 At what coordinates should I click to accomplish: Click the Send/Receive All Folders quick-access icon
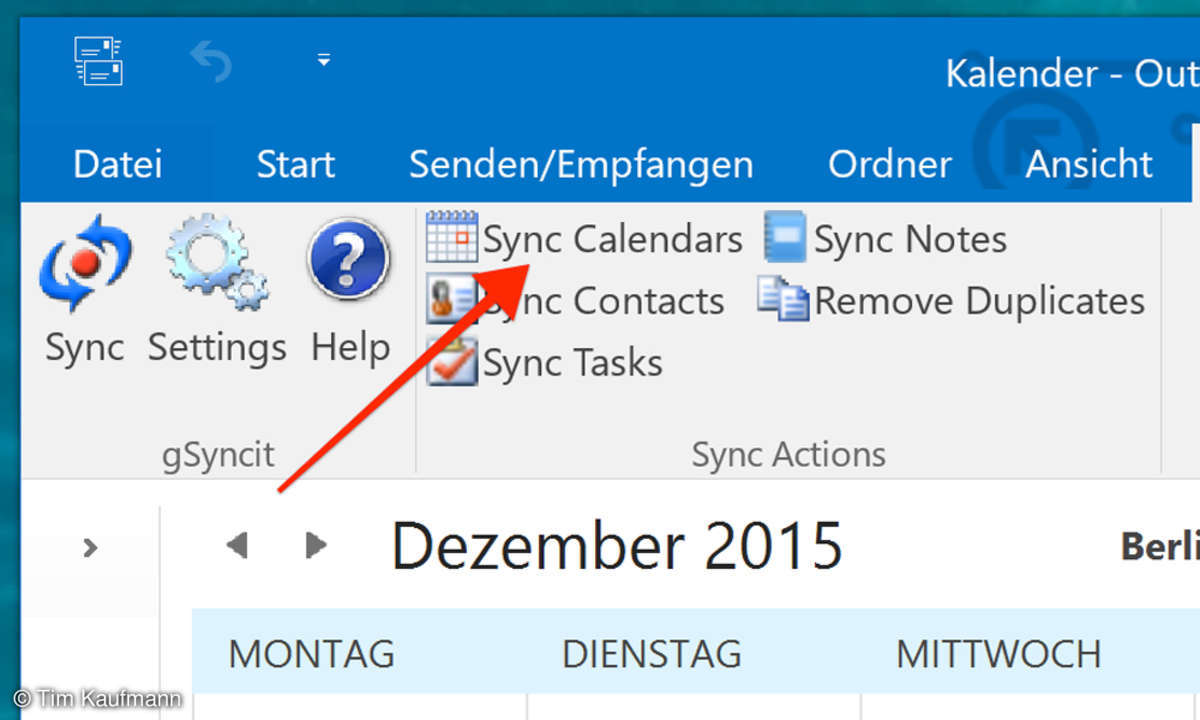pyautogui.click(x=98, y=61)
